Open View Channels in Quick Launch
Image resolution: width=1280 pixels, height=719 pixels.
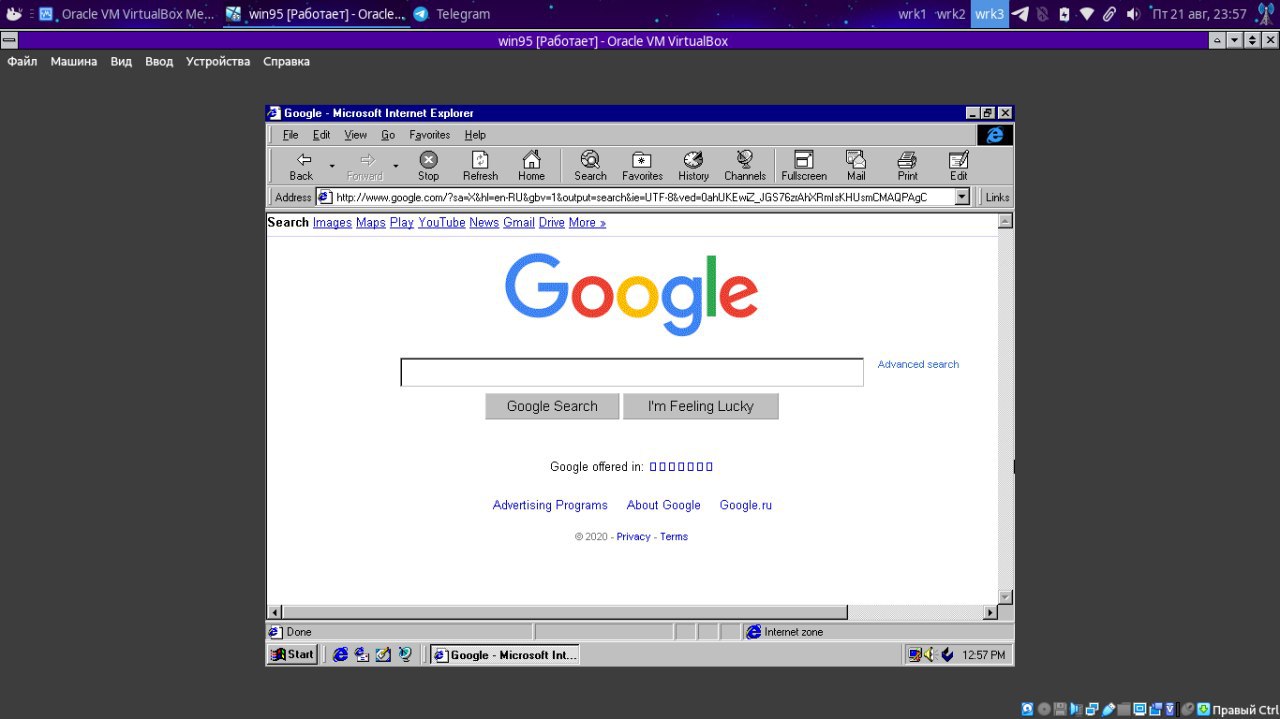(405, 655)
